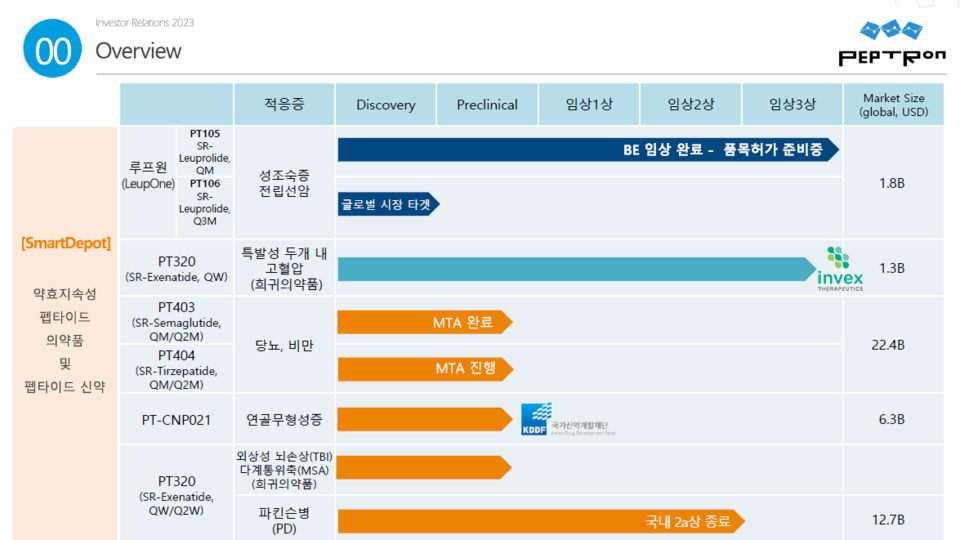This screenshot has height=540, width=960.
Task: Click the 임상1상 column header
Action: 589,105
